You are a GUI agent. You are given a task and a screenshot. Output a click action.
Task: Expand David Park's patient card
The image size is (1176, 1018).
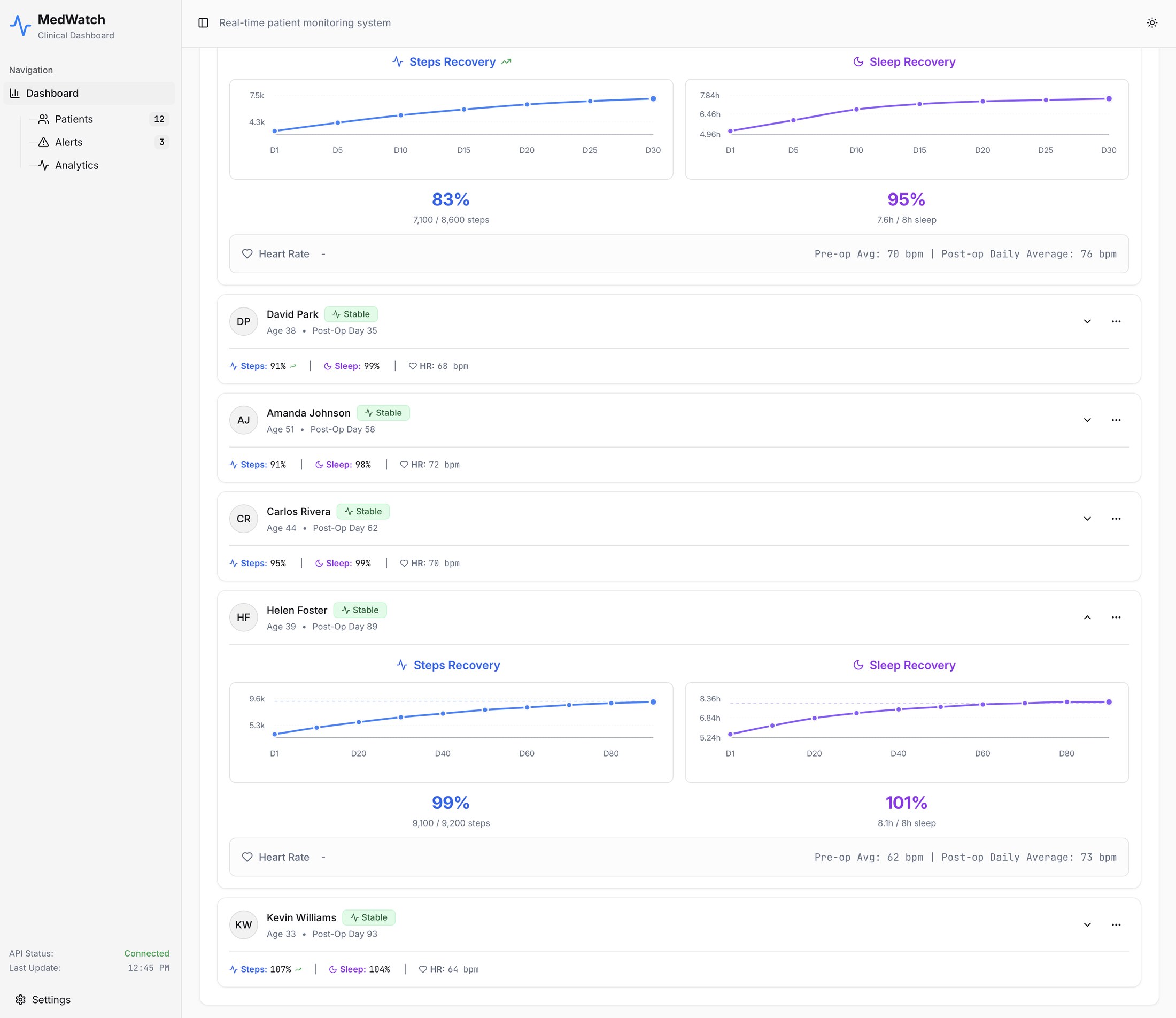1087,321
